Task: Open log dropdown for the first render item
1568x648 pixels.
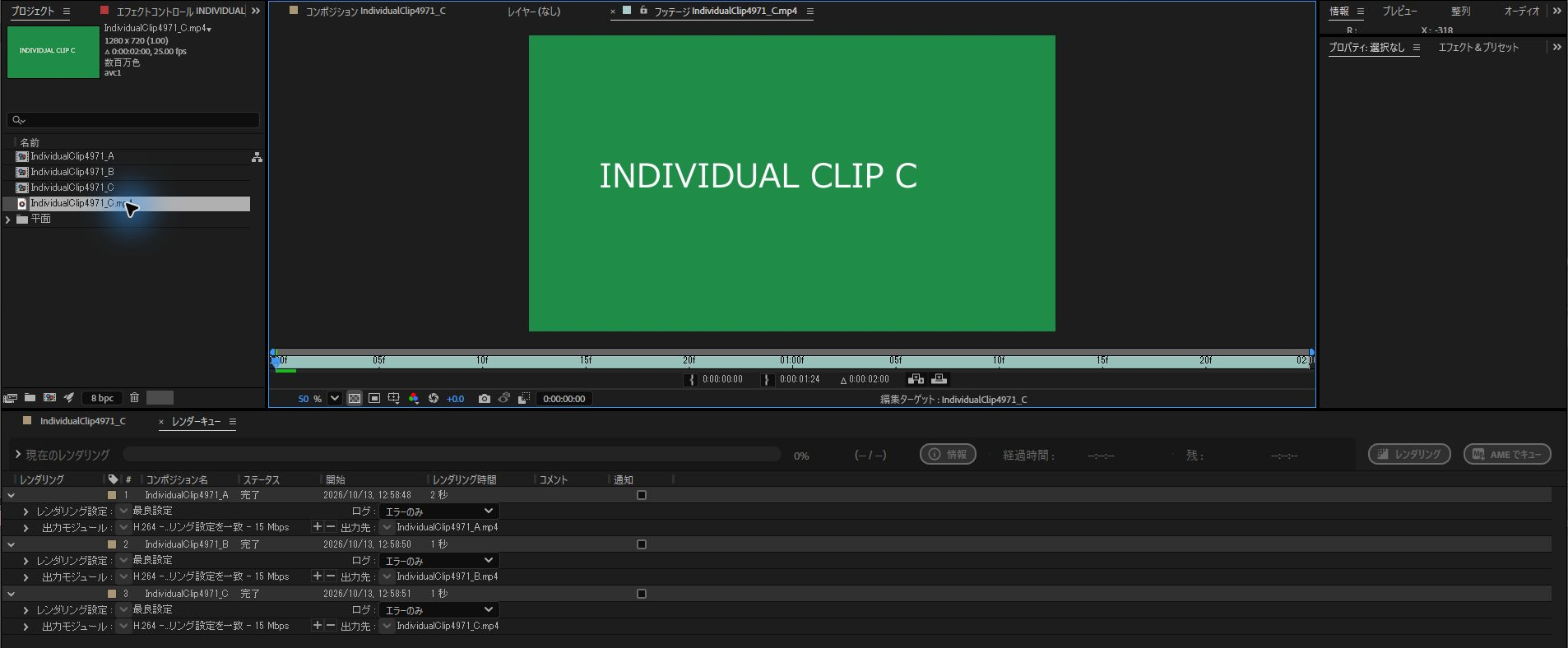Action: [438, 511]
